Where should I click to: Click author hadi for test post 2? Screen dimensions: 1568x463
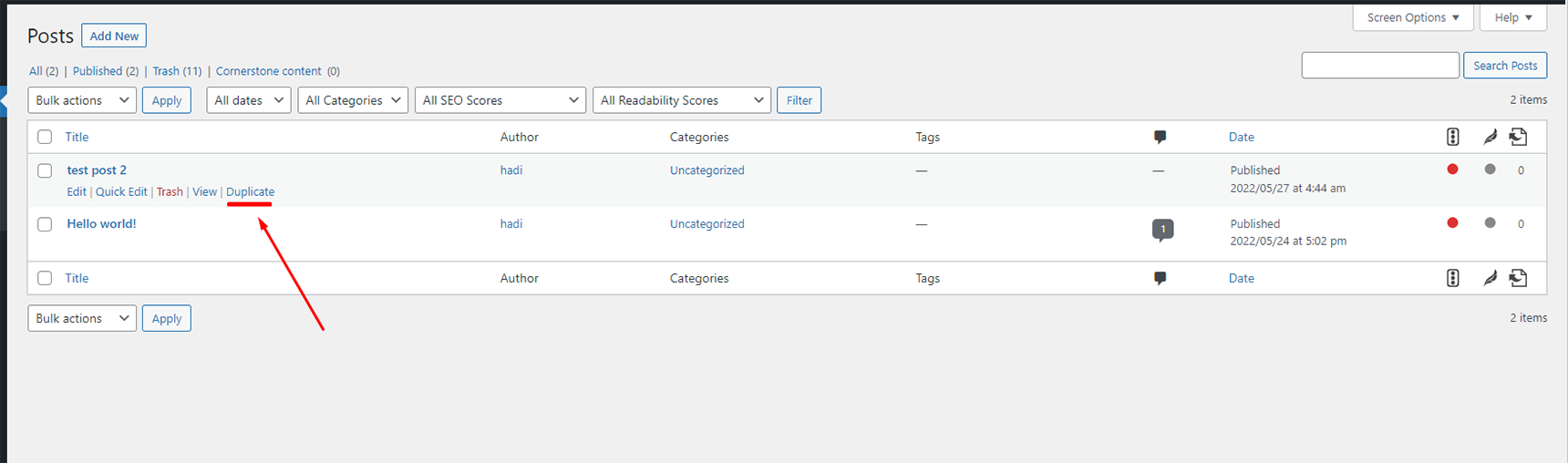click(x=511, y=170)
